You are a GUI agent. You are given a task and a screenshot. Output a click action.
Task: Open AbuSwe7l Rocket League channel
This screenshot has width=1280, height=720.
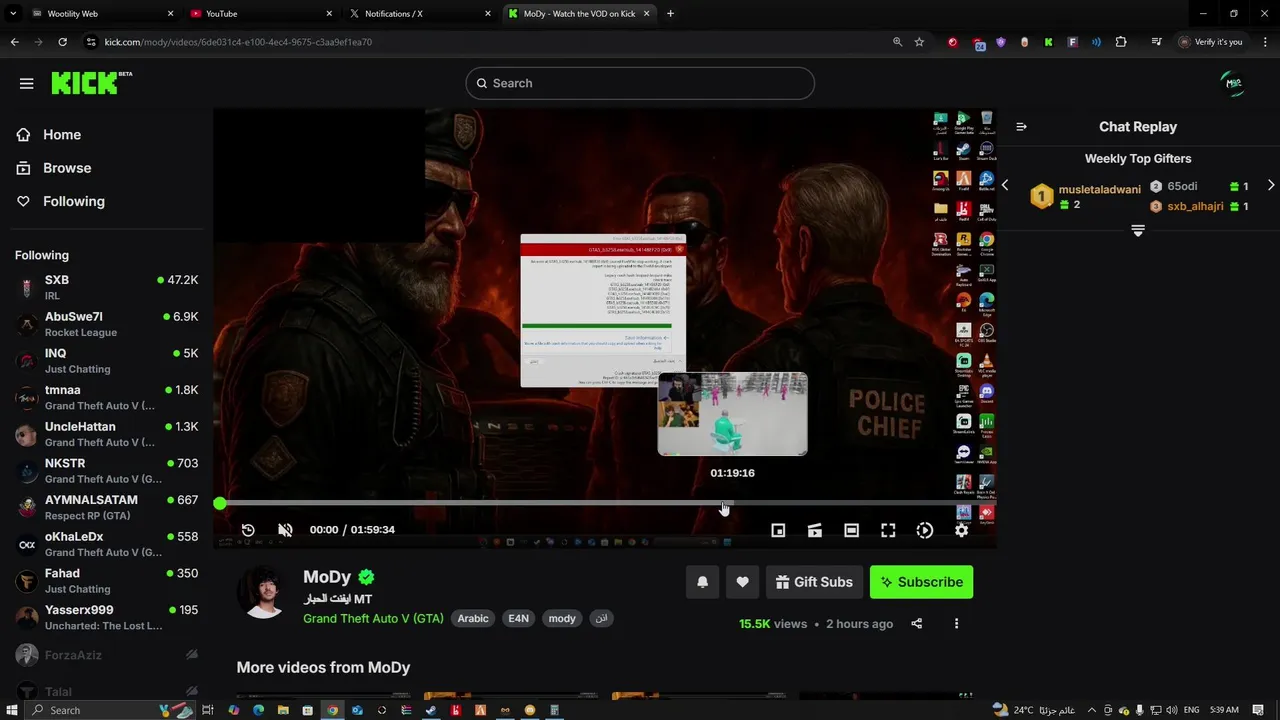click(x=106, y=324)
